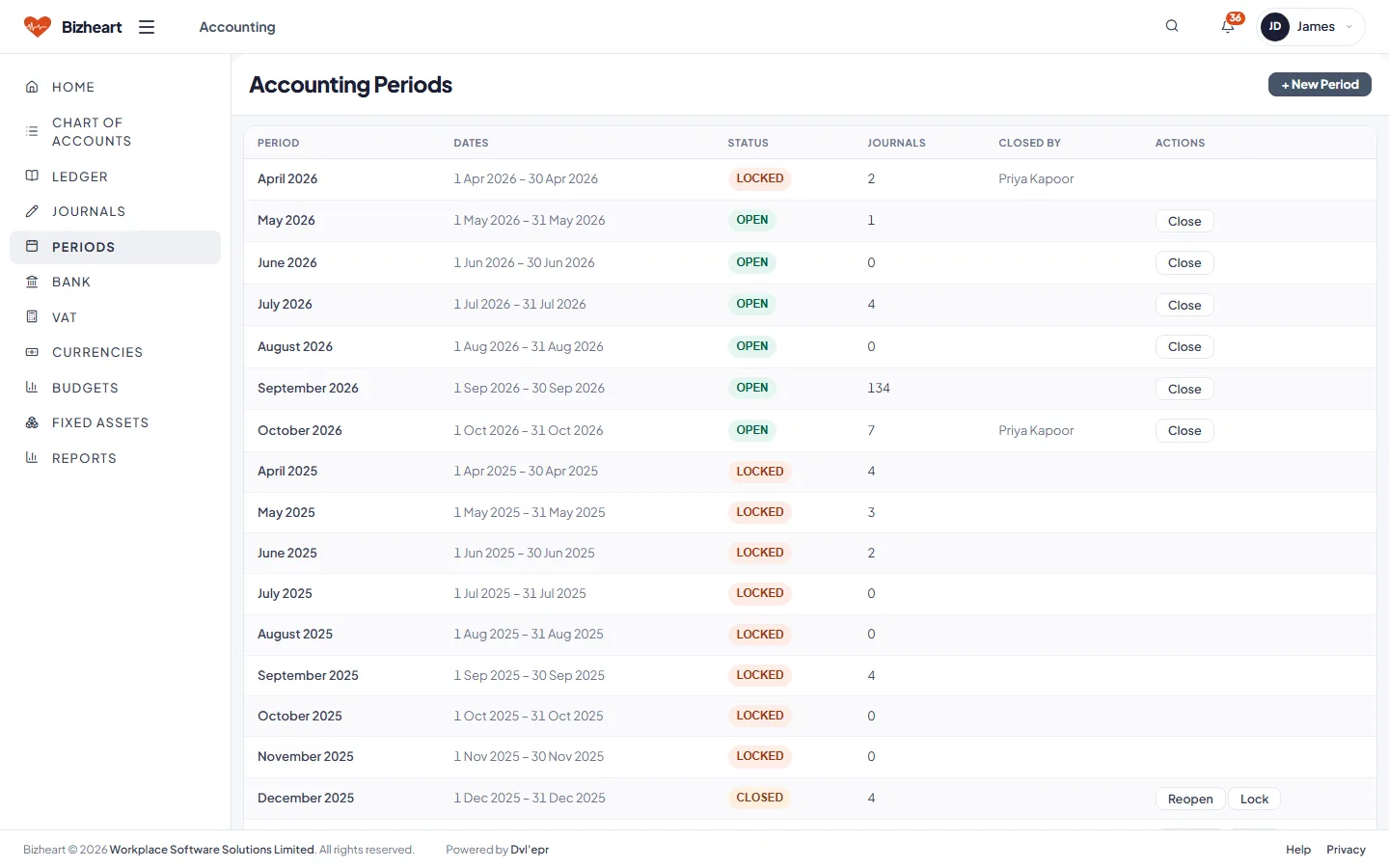Viewport: 1389px width, 868px height.
Task: Toggle the hamburger sidebar menu icon
Action: [147, 27]
